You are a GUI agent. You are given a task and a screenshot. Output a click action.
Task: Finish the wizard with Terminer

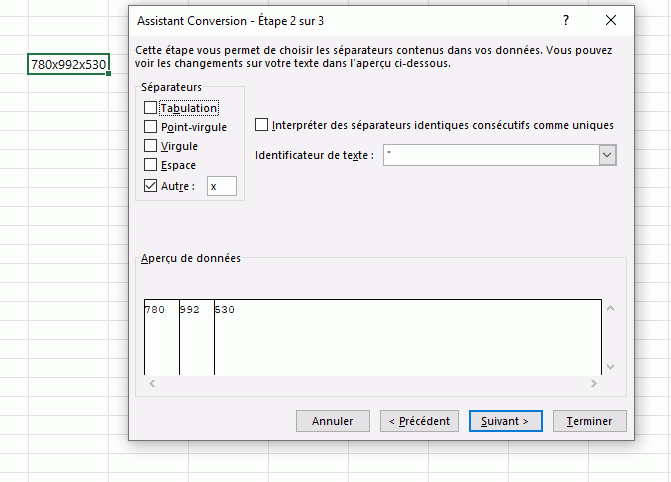coord(590,421)
